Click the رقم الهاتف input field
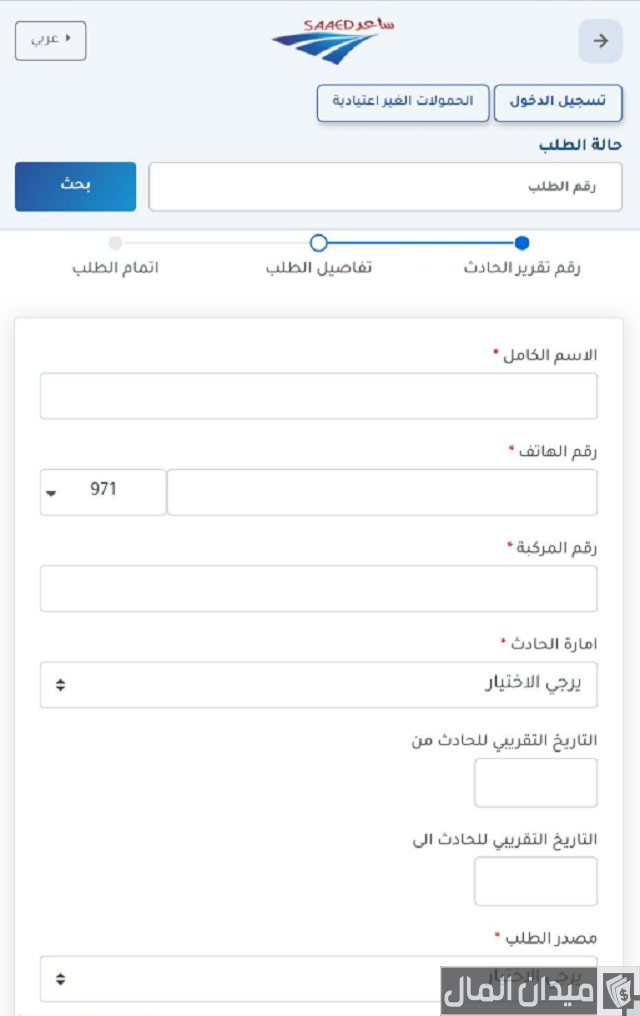This screenshot has width=640, height=1016. [381, 492]
